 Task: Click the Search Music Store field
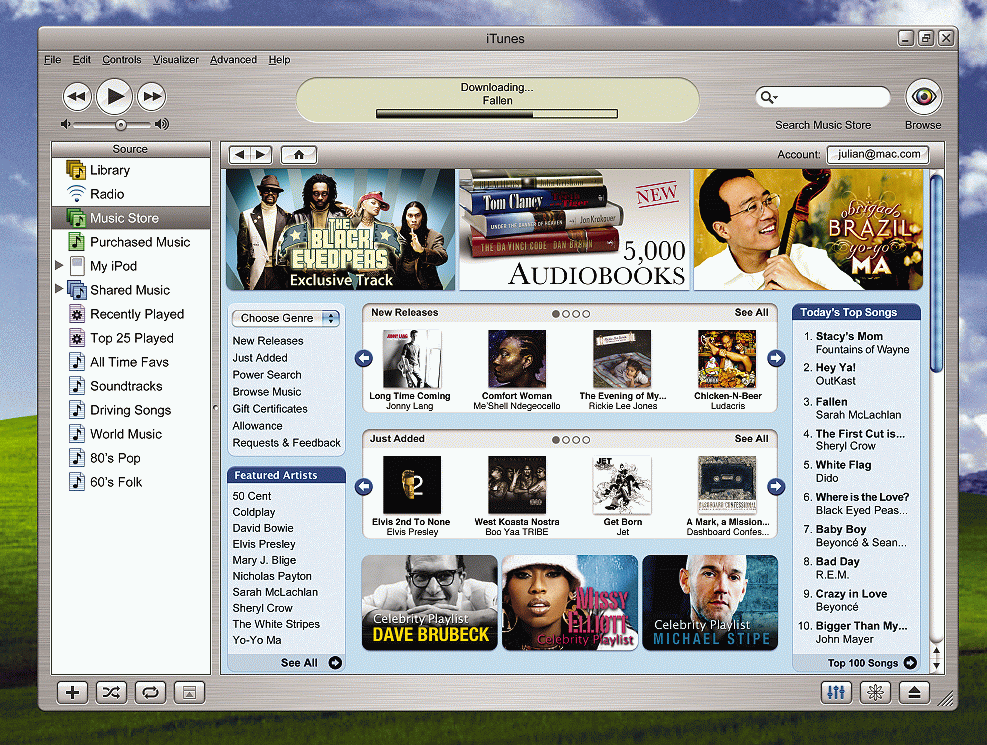coord(823,97)
